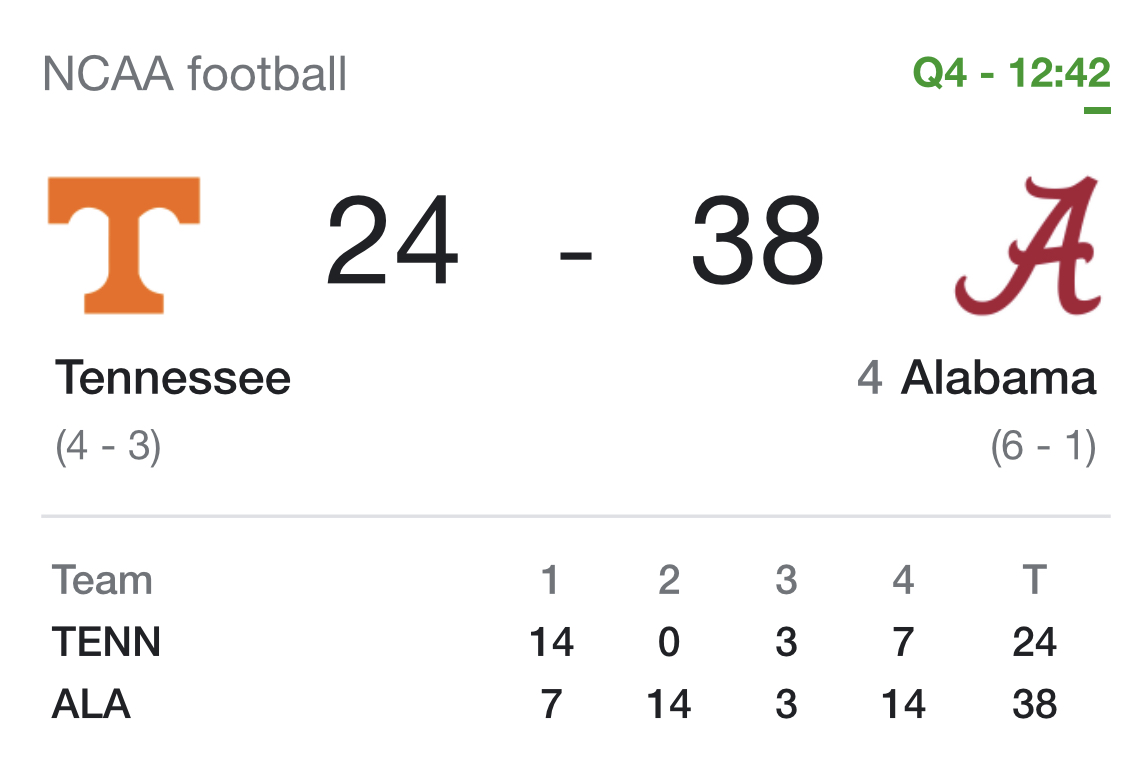Click the ALA row label in the table
This screenshot has height=757, width=1142.
pyautogui.click(x=91, y=704)
